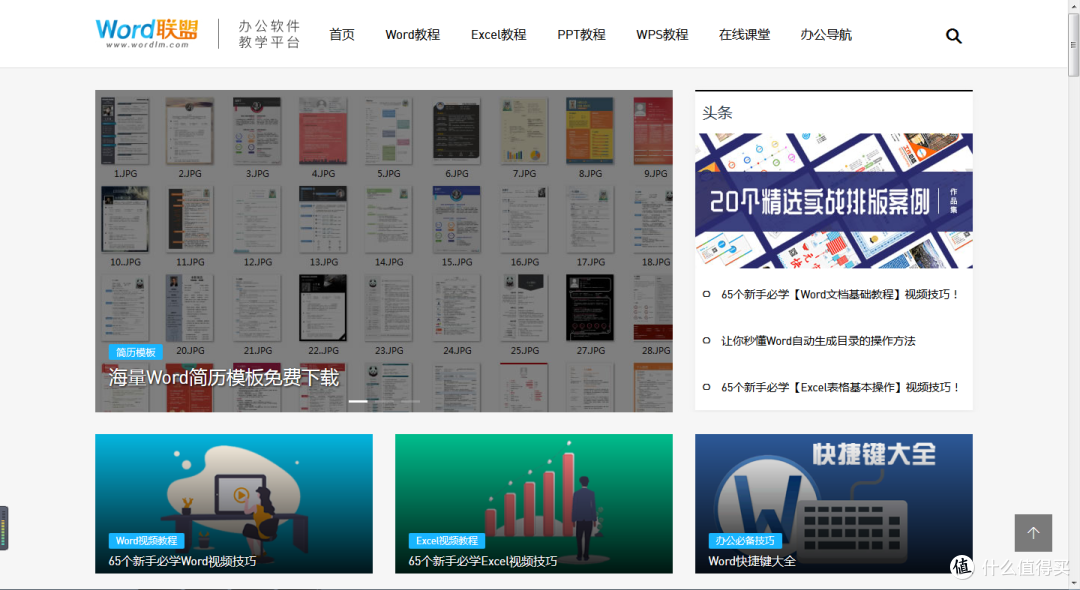This screenshot has width=1080, height=590.
Task: Click the 办公软件教学平台 tagline text
Action: tap(269, 34)
